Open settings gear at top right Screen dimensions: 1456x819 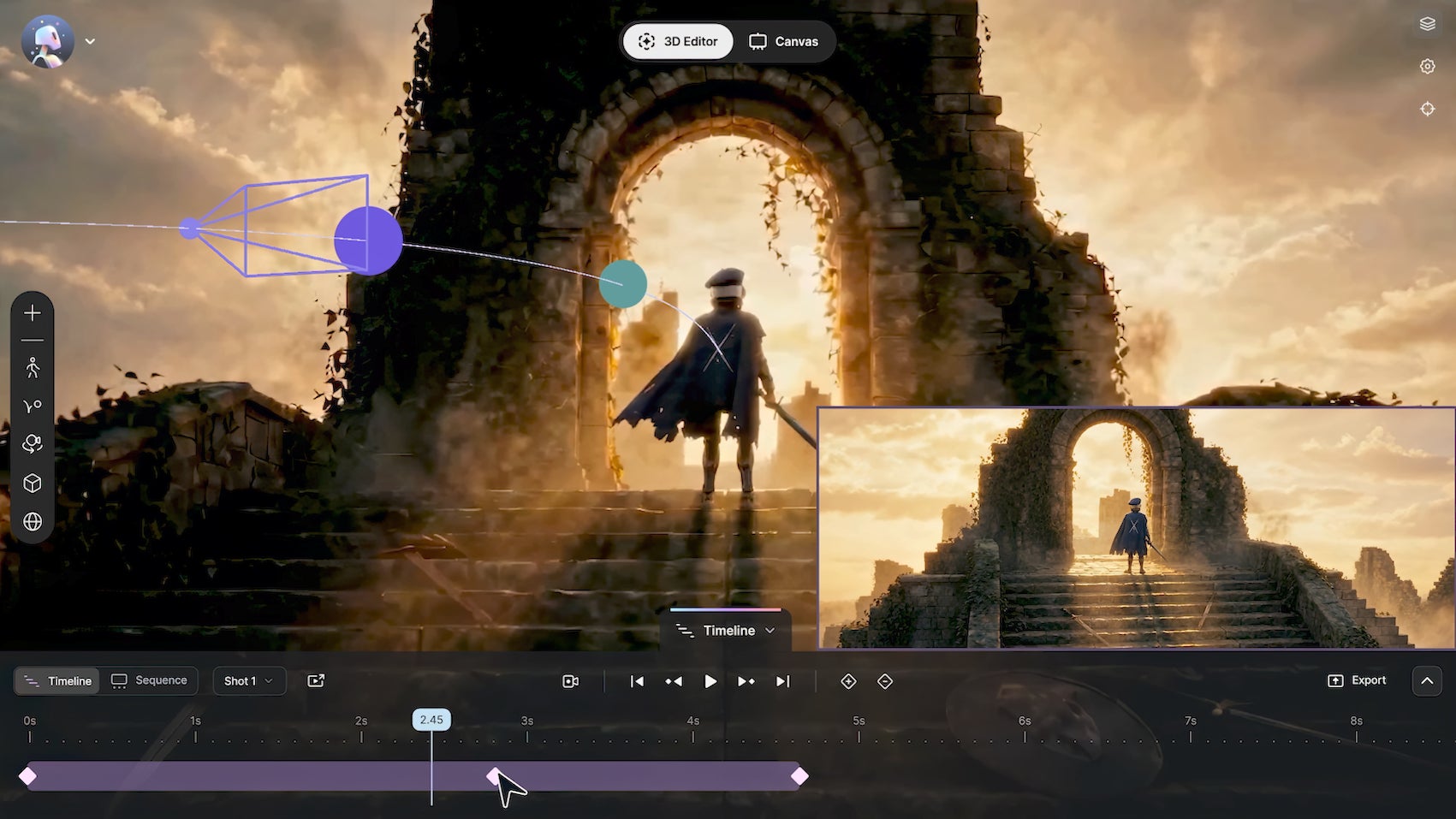[1427, 66]
